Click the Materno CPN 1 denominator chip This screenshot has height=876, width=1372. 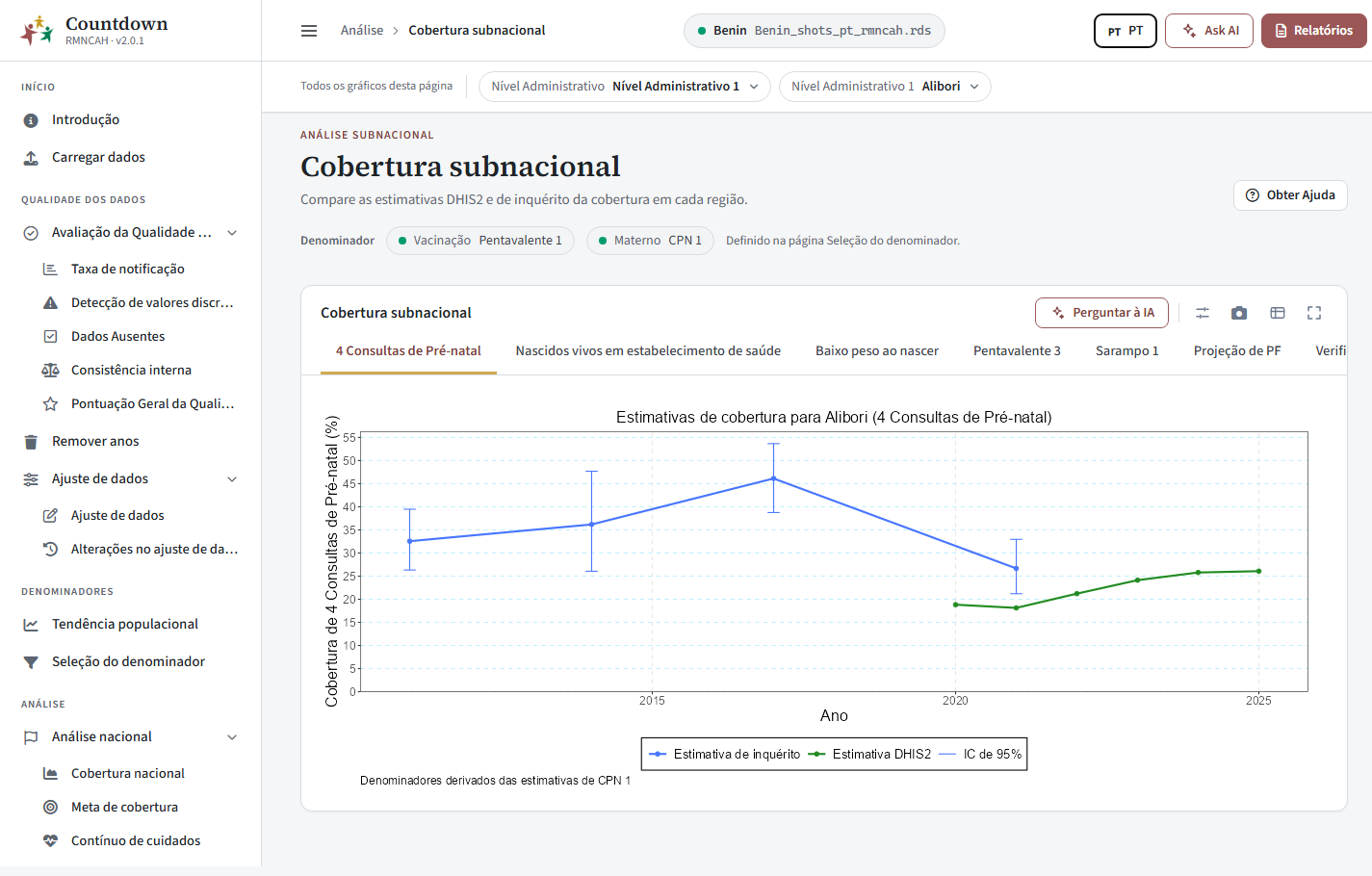pyautogui.click(x=650, y=241)
